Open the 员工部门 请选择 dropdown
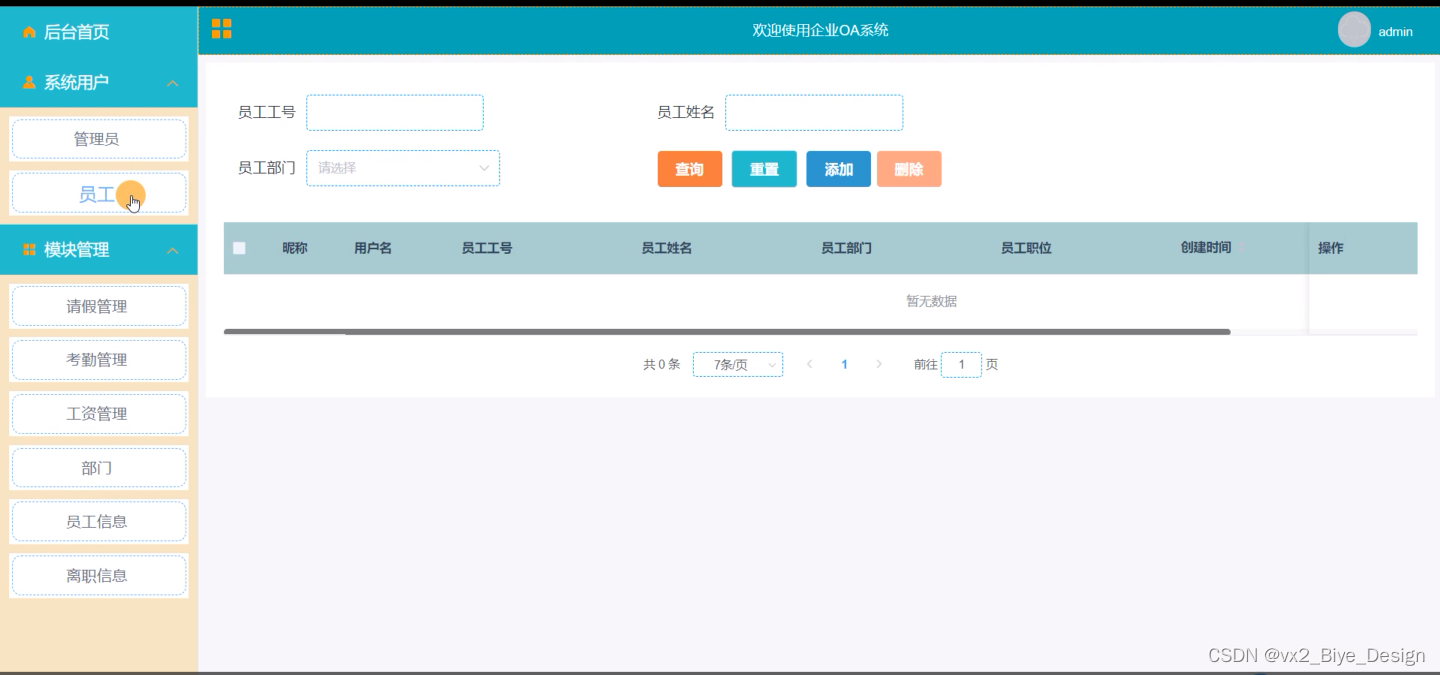The height and width of the screenshot is (675, 1440). coord(403,168)
